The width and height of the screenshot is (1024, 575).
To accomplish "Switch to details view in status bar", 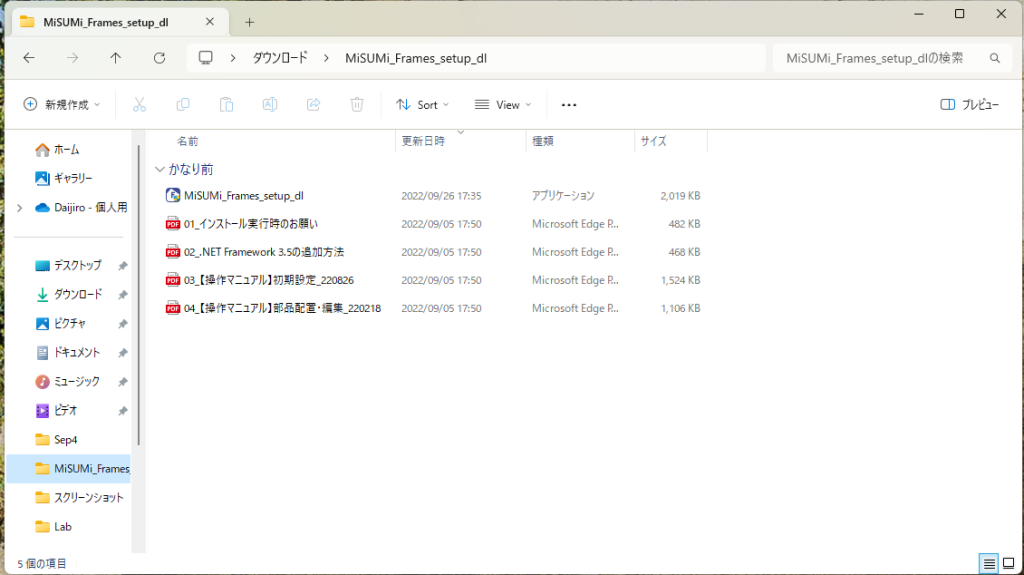I will click(x=988, y=564).
